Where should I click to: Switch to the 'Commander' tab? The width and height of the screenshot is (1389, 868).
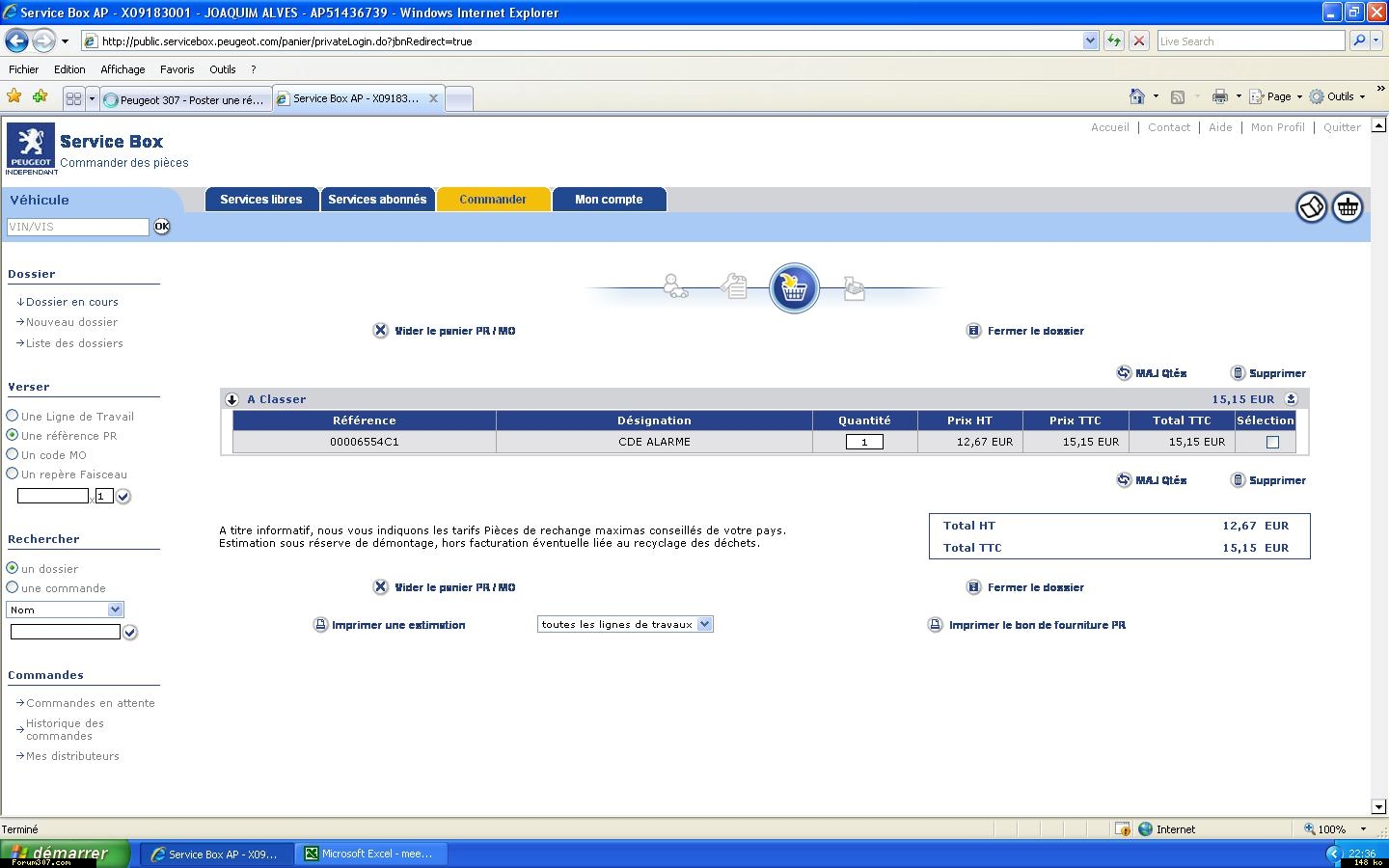point(493,200)
